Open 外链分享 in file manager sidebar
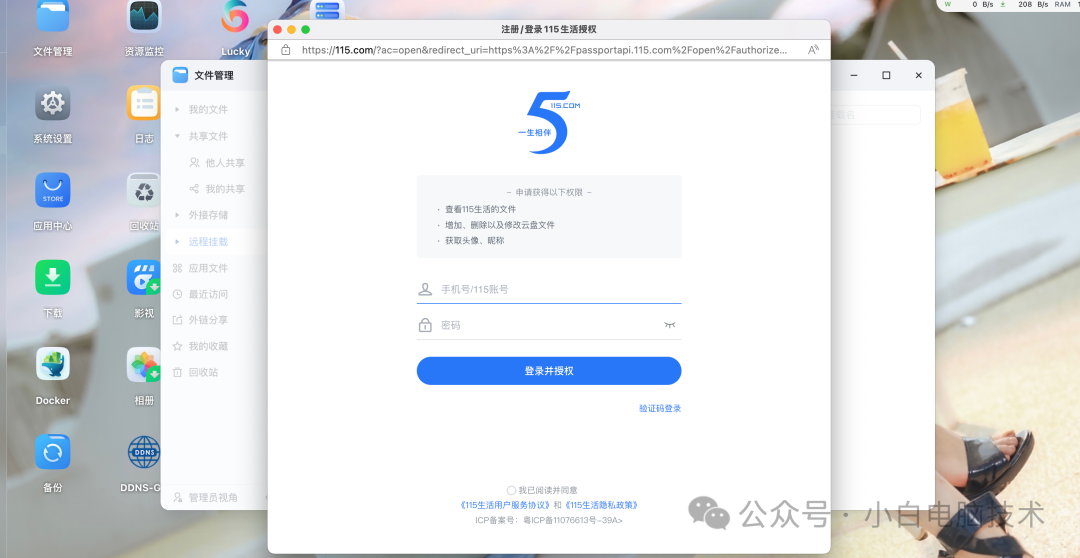This screenshot has width=1080, height=558. 200,320
